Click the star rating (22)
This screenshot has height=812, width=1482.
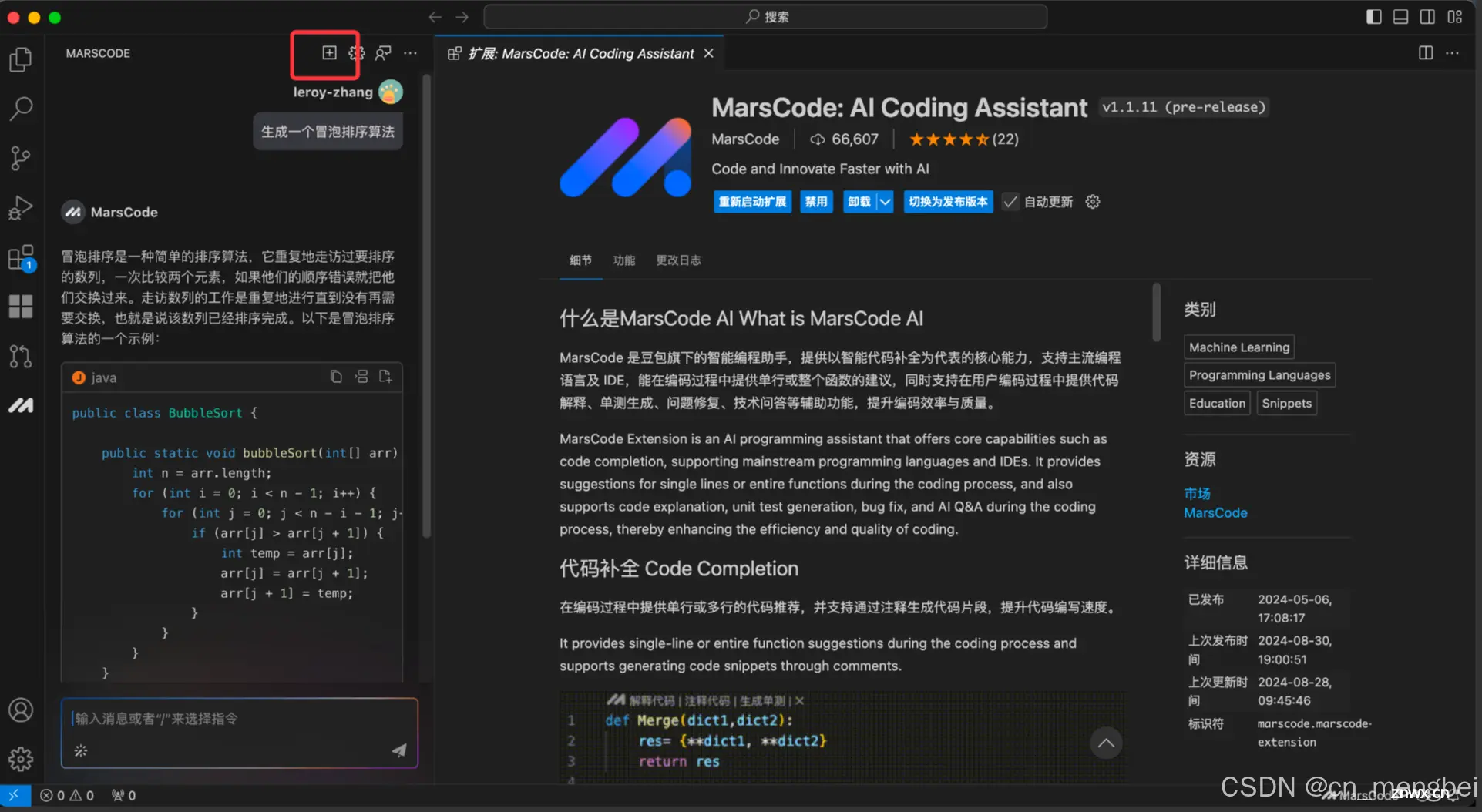(963, 139)
